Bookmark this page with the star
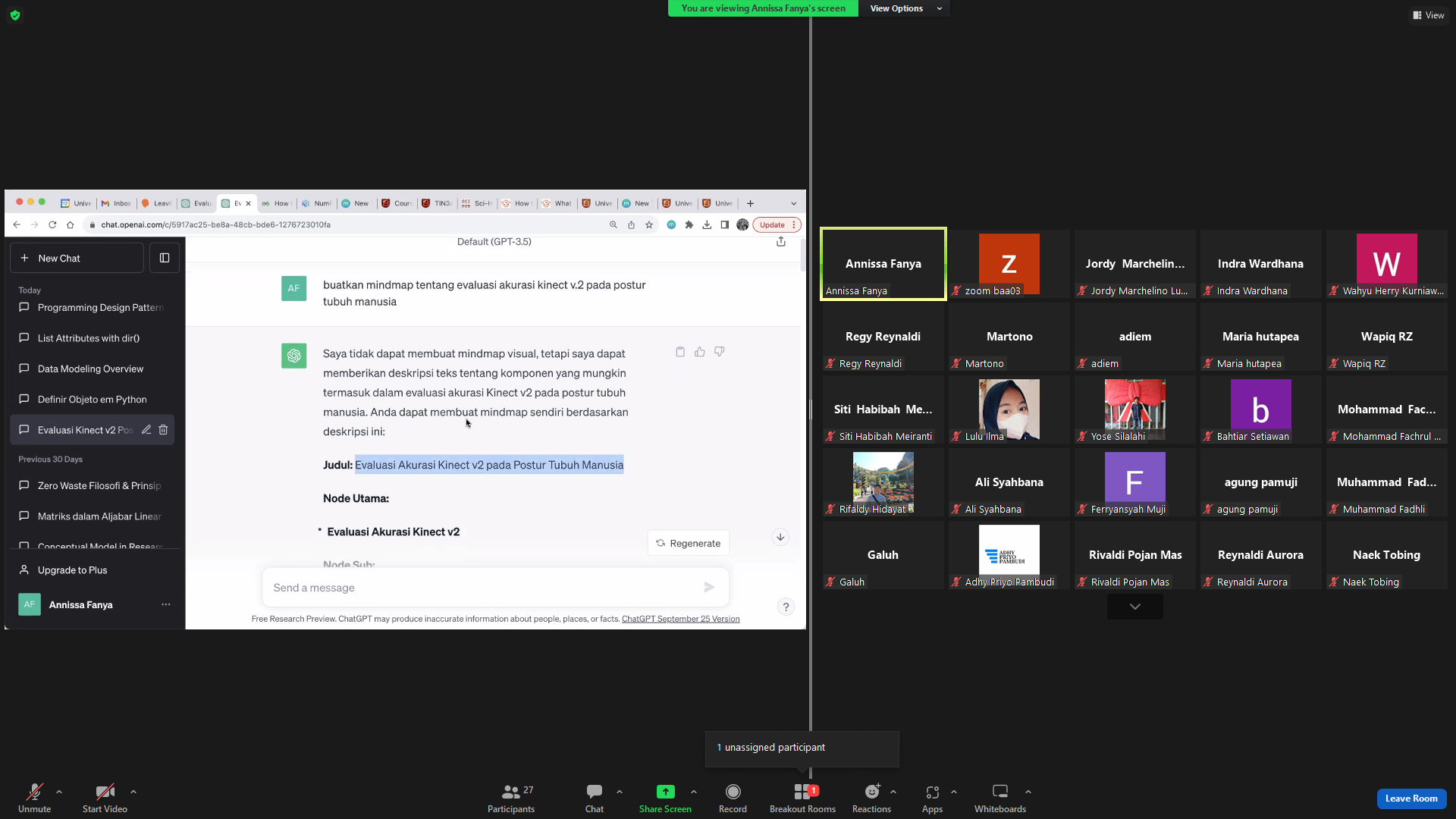1456x819 pixels. [649, 224]
